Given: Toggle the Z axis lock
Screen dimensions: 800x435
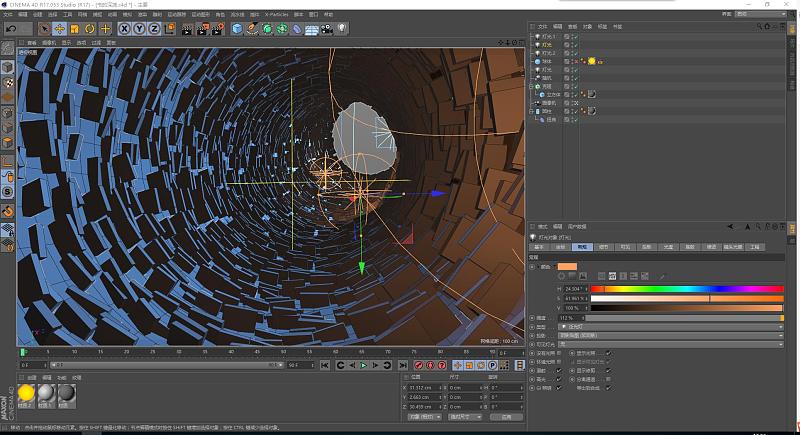Looking at the screenshot, I should pos(153,29).
